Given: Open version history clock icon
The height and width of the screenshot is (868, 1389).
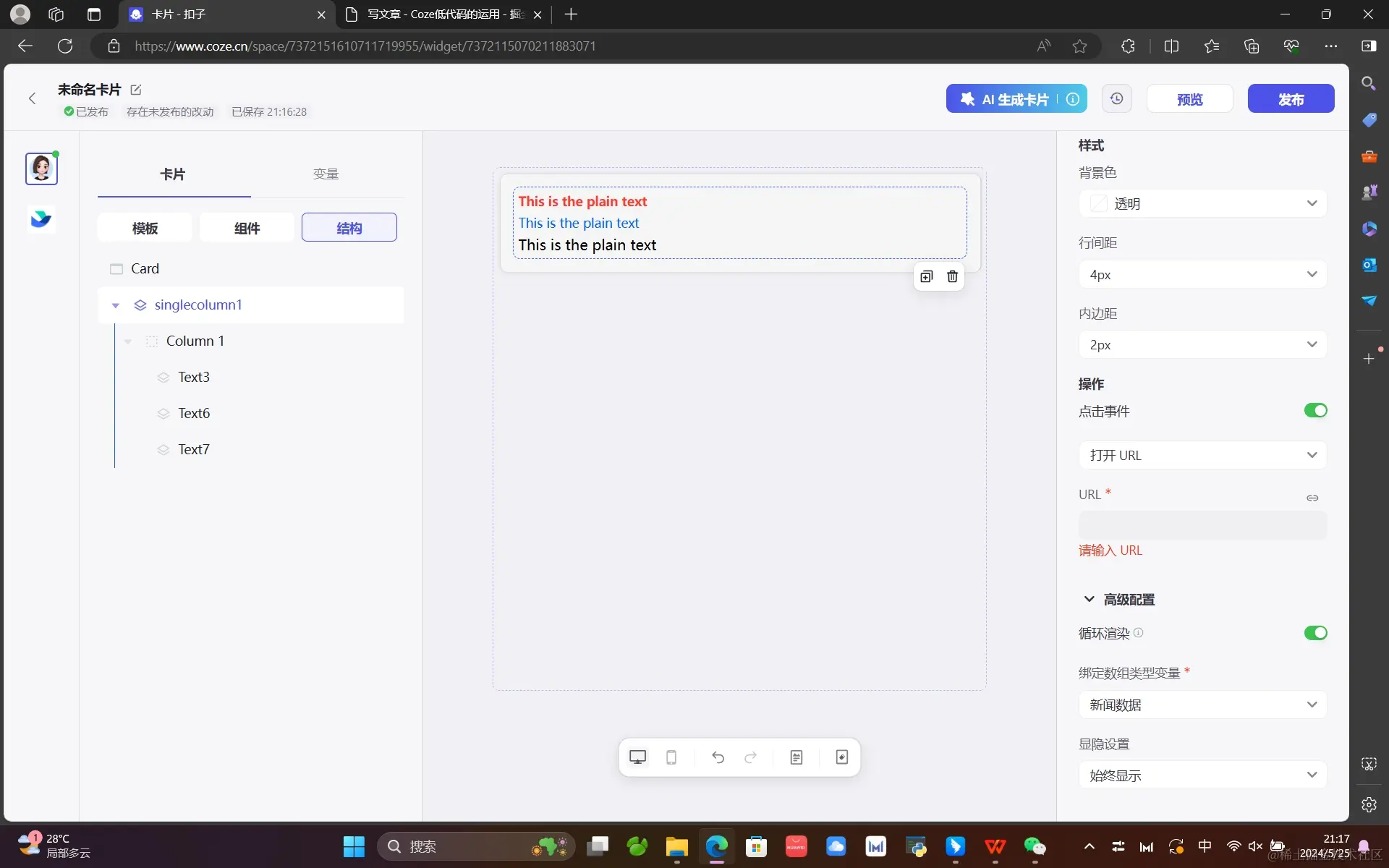Looking at the screenshot, I should [x=1116, y=98].
